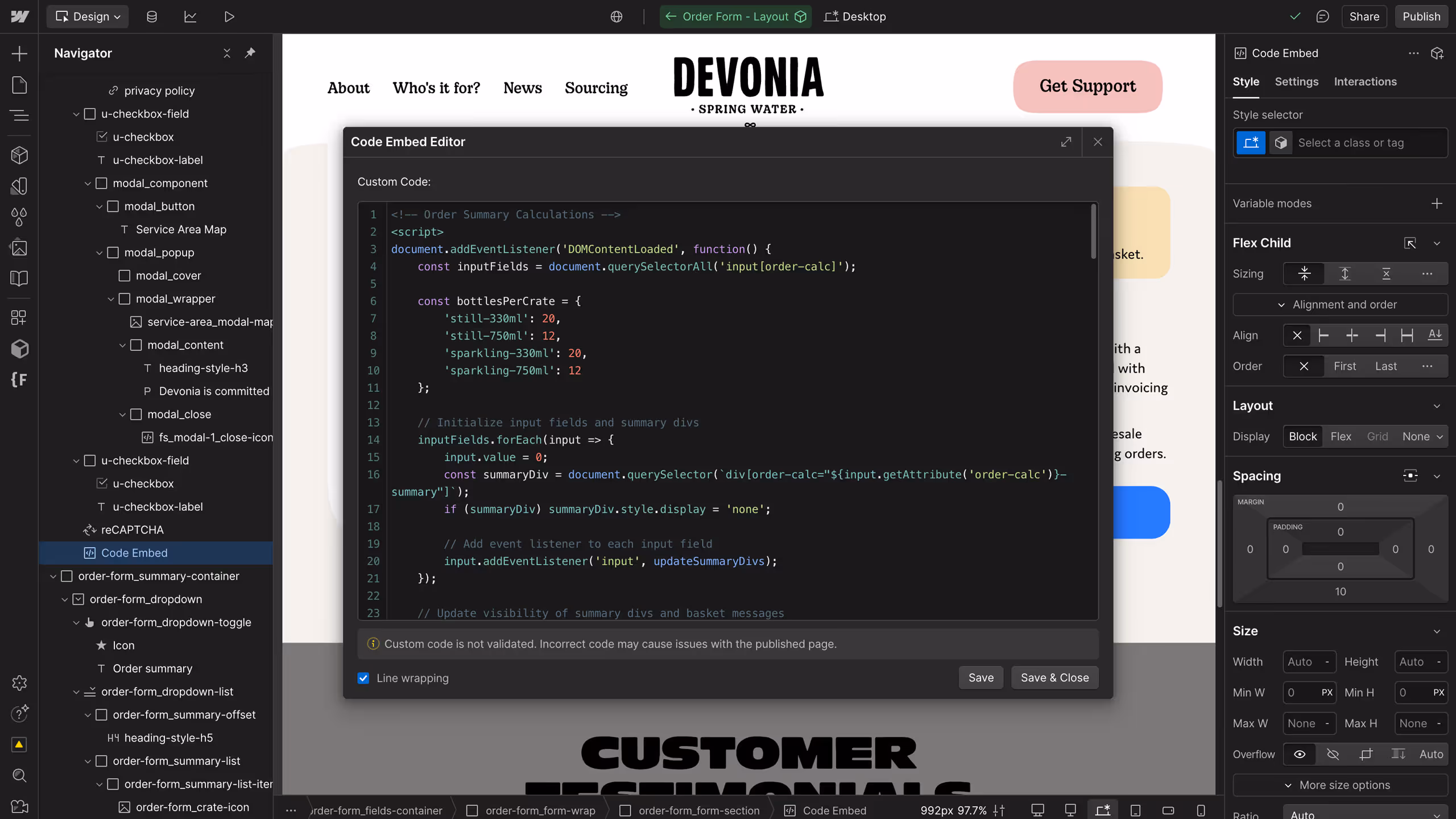Viewport: 1456px width, 819px height.
Task: Open the Finsweet {F extension icon
Action: click(x=19, y=379)
